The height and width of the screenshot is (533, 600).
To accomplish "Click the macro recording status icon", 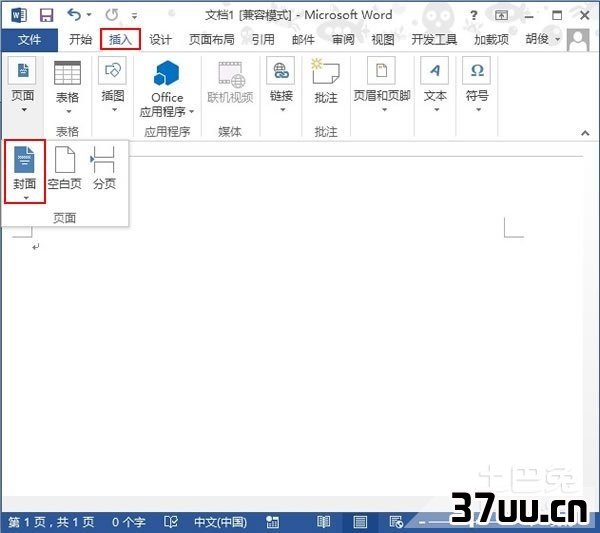I will click(x=272, y=522).
